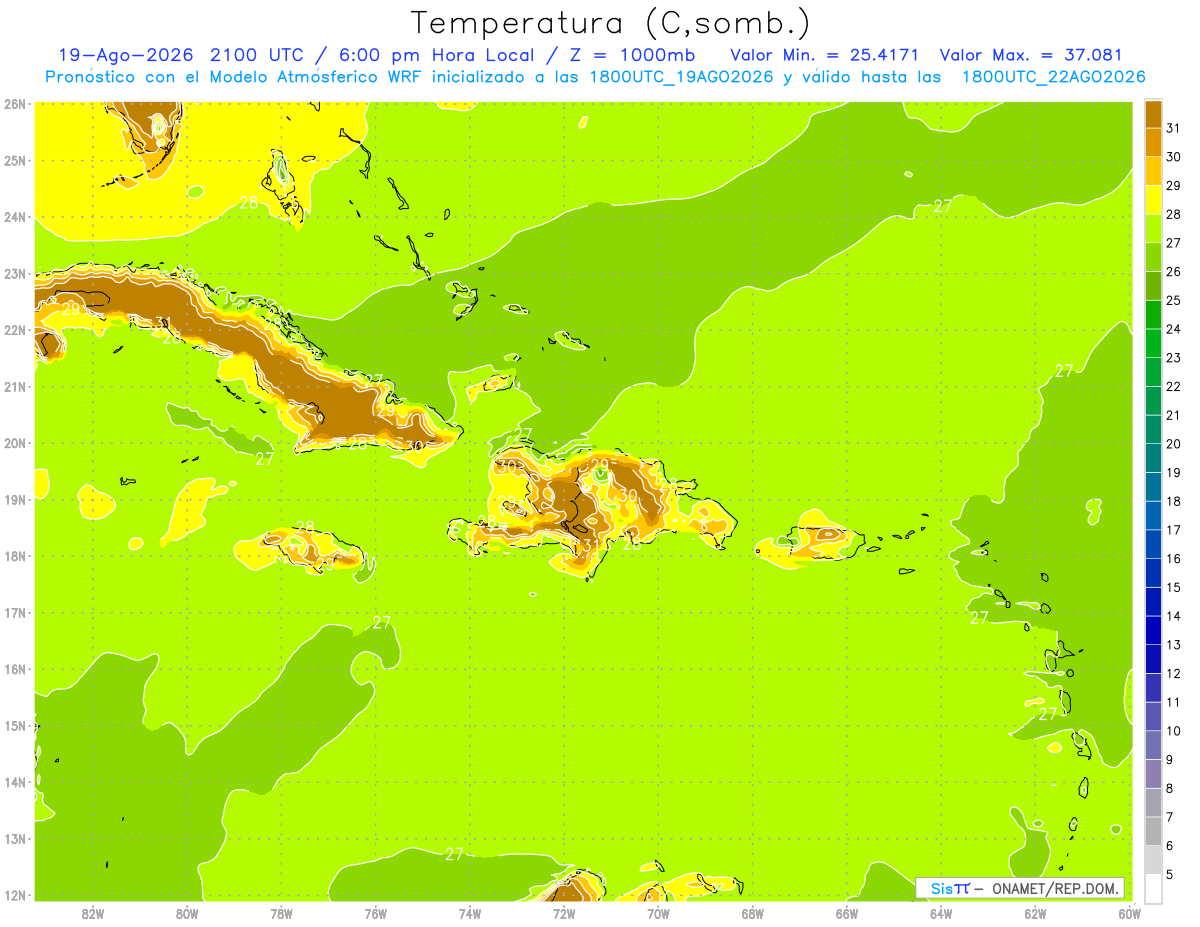Click the 78W longitude label
This screenshot has width=1200, height=927.
(x=281, y=912)
